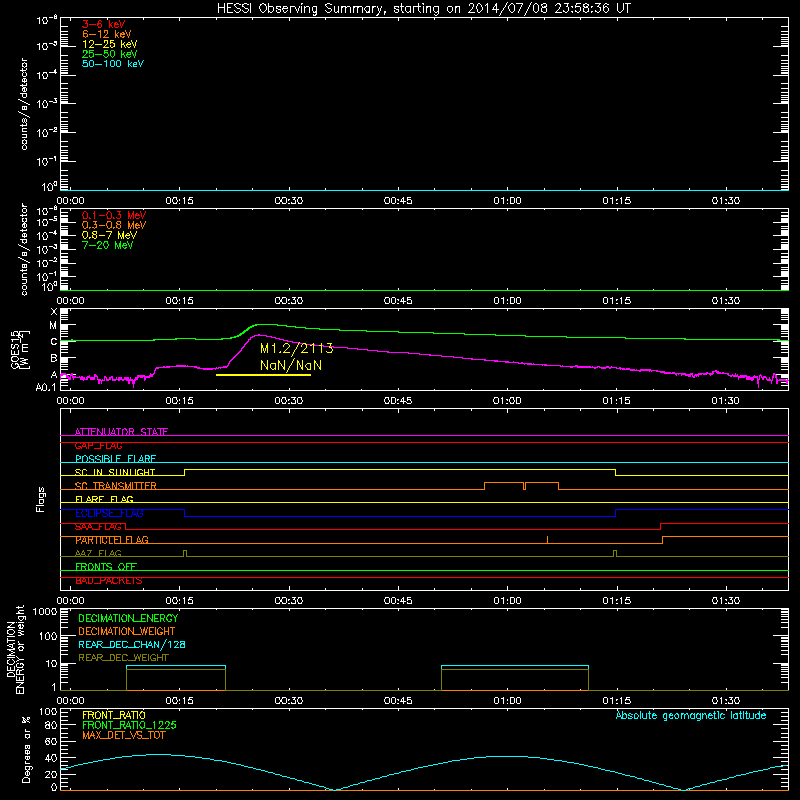Viewport: 800px width, 800px height.
Task: Click the 01:30 tick label under the decimation panel
Action: [726, 701]
